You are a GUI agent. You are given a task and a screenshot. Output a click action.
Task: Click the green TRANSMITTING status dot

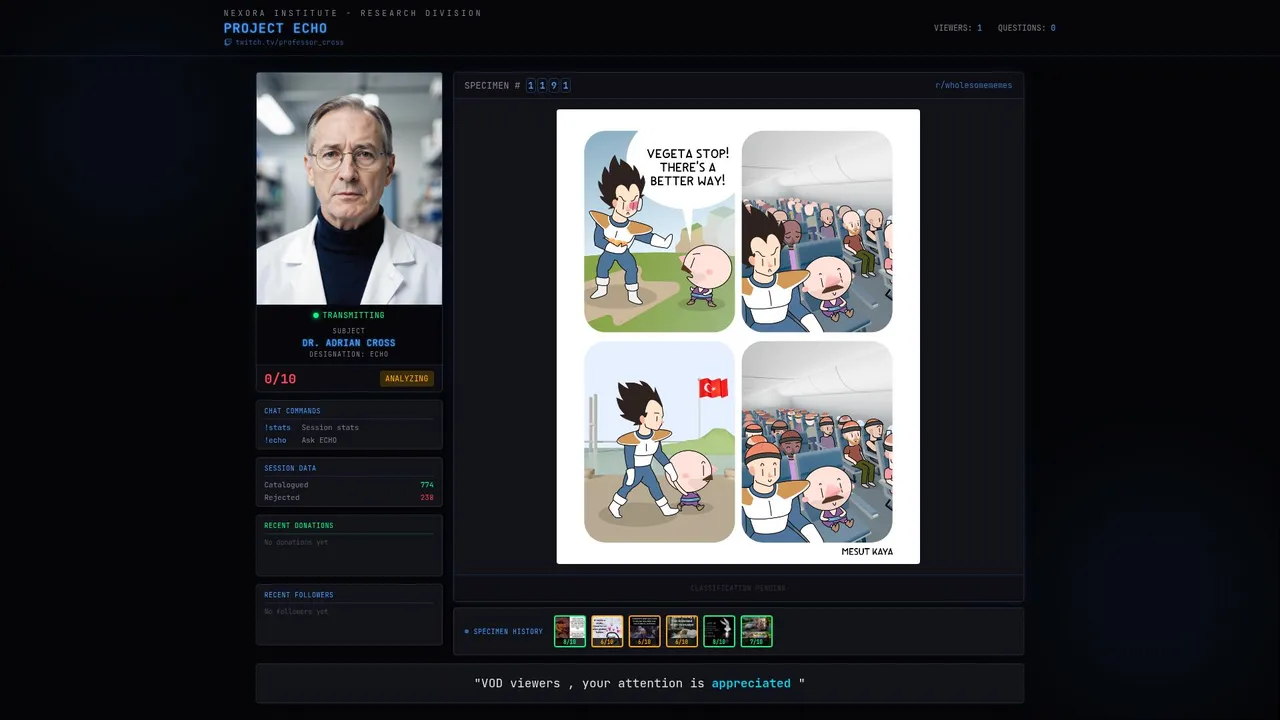click(316, 315)
